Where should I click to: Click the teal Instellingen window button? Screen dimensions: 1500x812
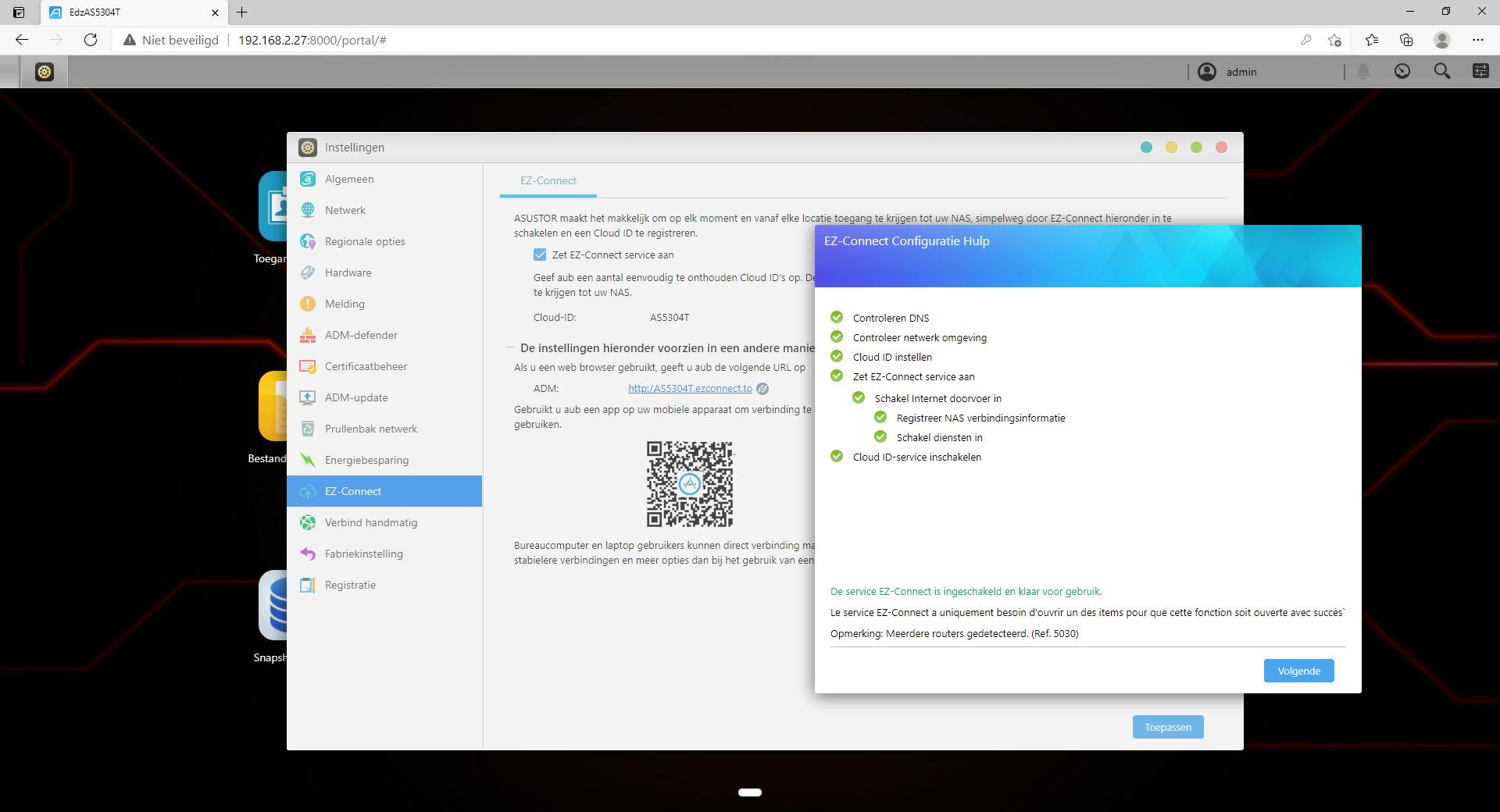[1146, 147]
